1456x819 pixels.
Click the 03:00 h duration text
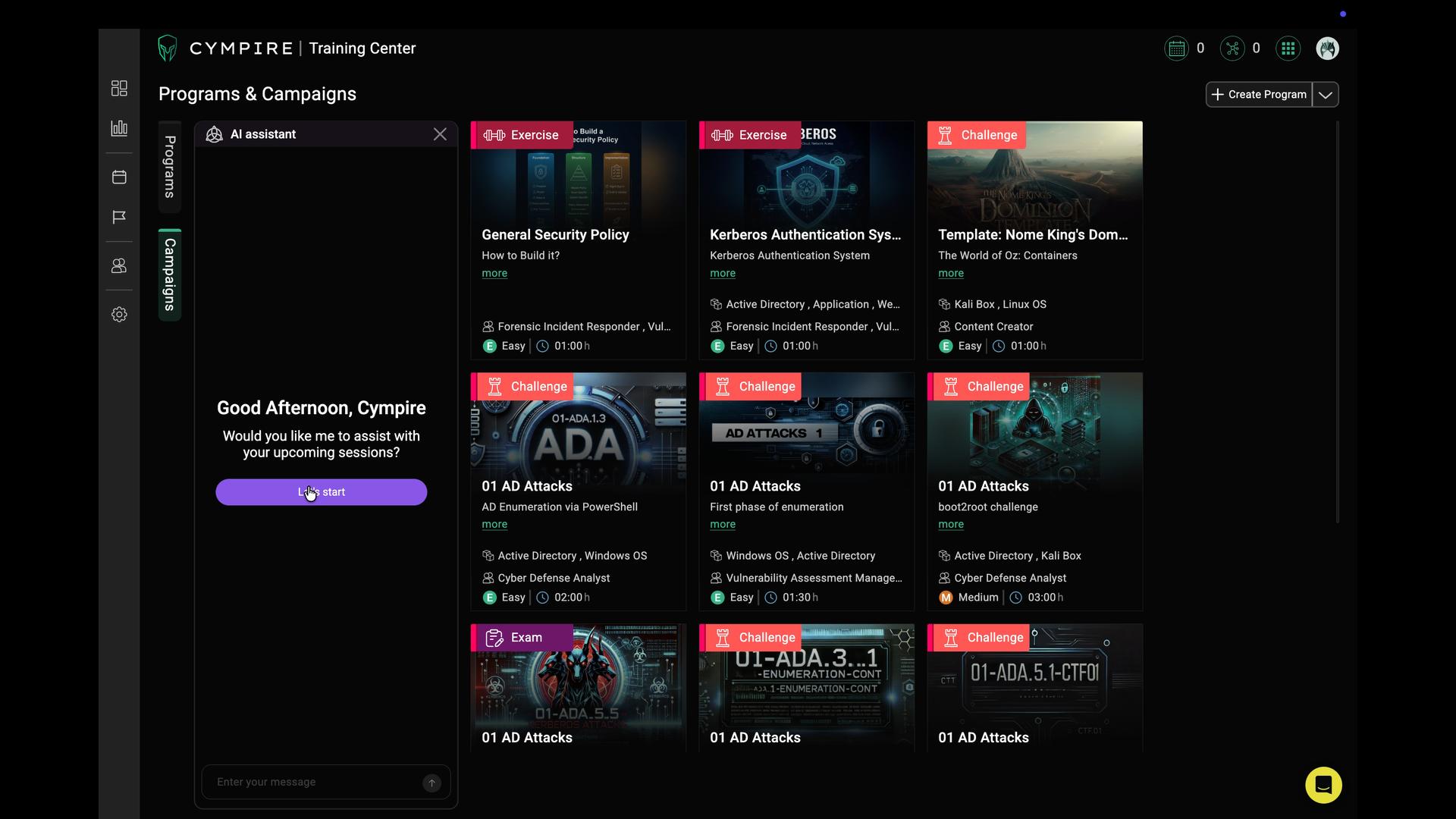click(x=1045, y=598)
